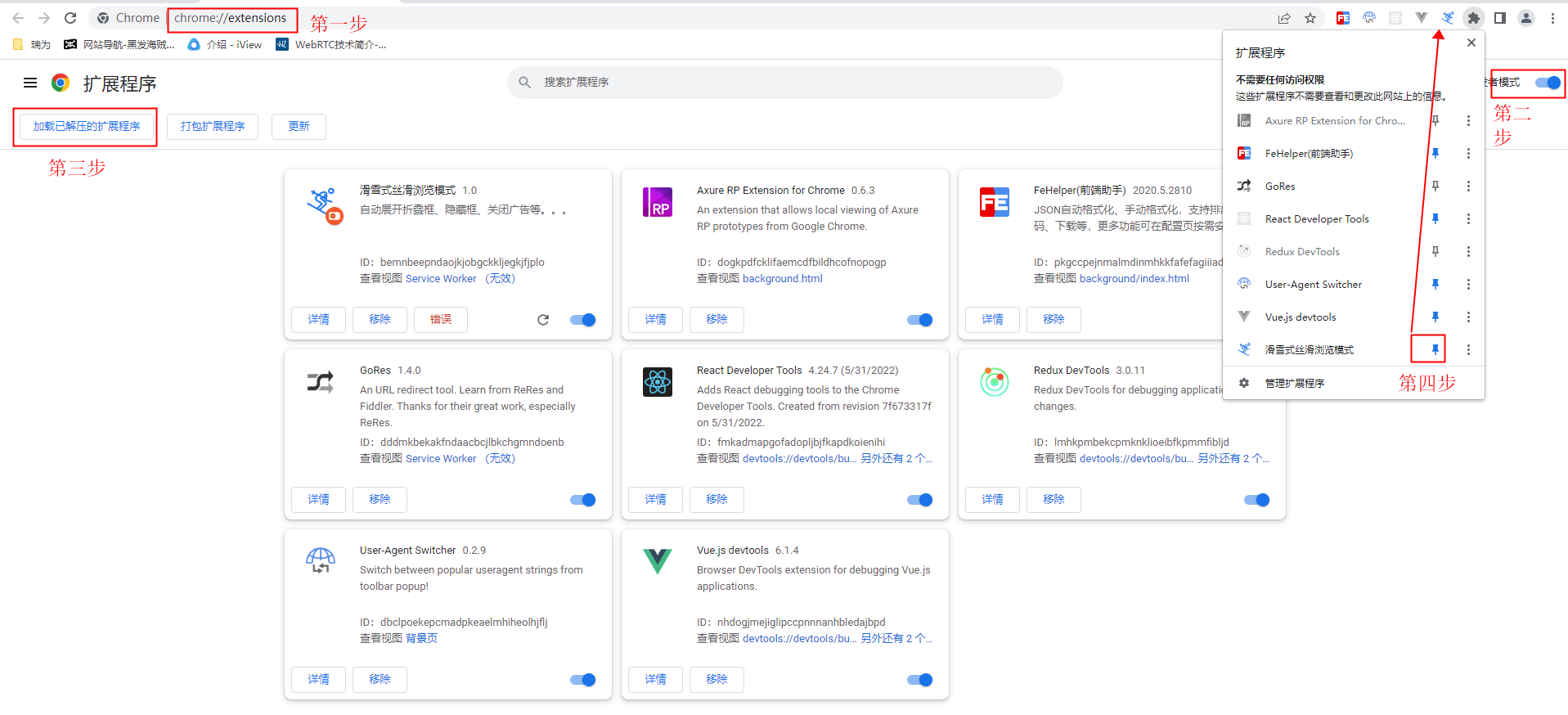Open Vue.js devtools toolbar icon
The height and width of the screenshot is (715, 1568).
pyautogui.click(x=1422, y=18)
